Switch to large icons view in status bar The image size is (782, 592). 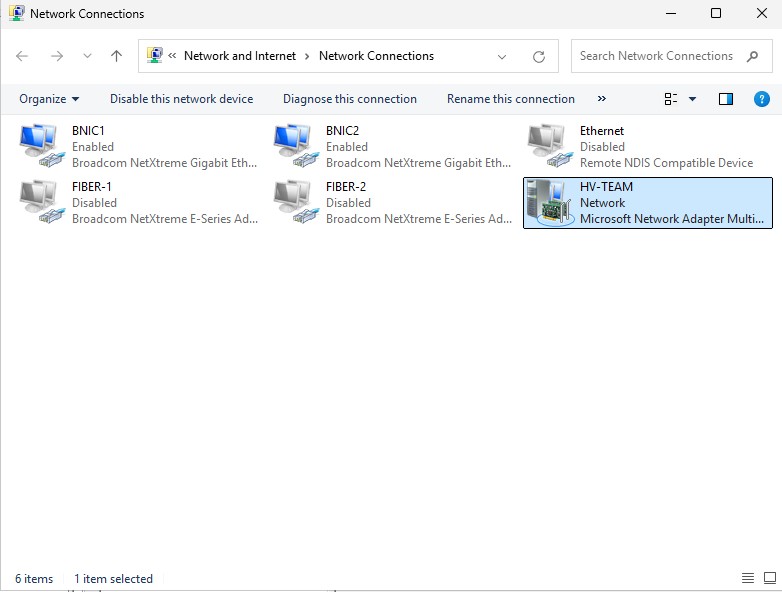click(x=768, y=578)
